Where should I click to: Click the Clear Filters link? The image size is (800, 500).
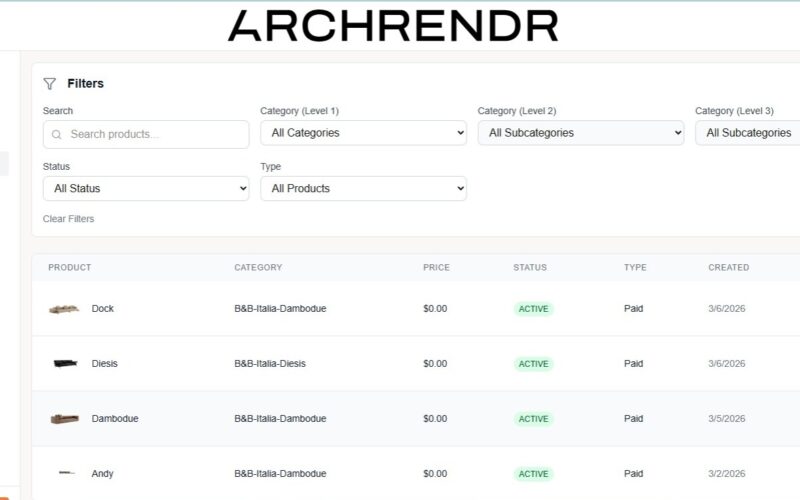tap(68, 219)
